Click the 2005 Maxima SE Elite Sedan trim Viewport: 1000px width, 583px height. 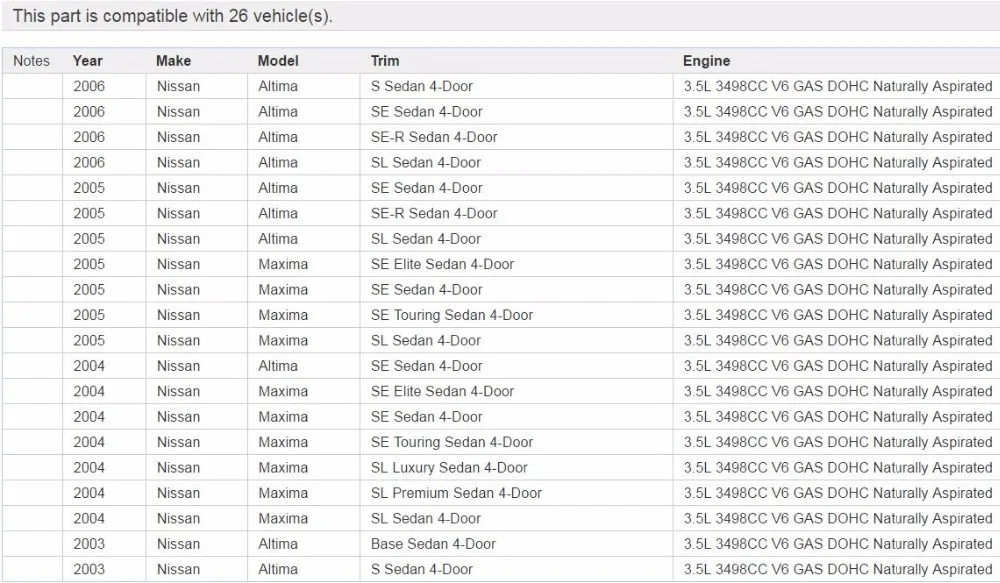click(442, 264)
